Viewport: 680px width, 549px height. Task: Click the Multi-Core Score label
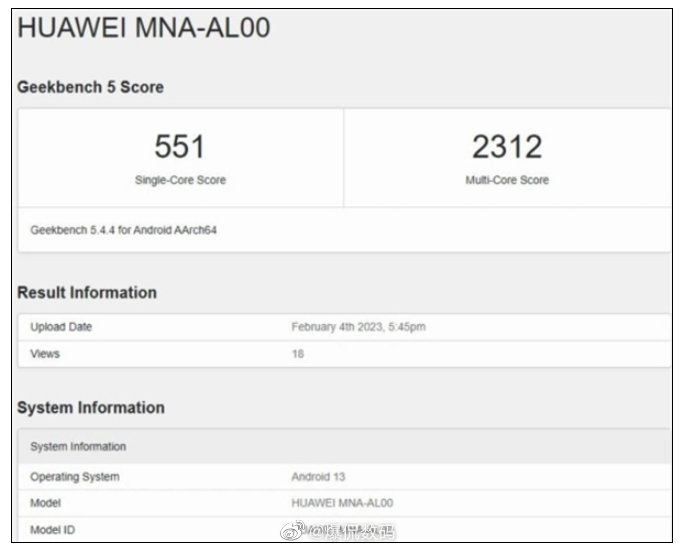pos(507,180)
